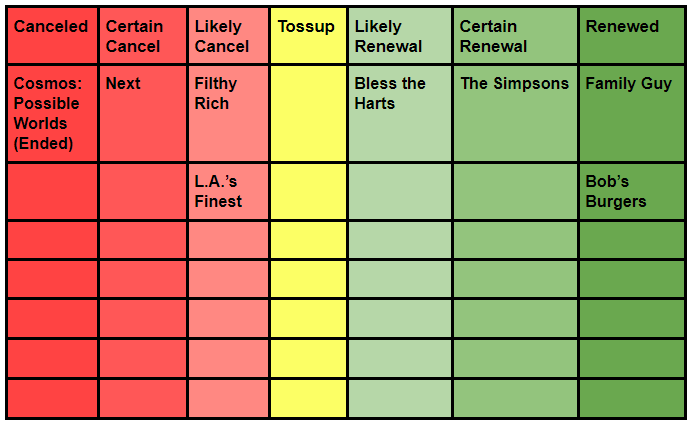Click the empty cell beneath Cosmos entry

52,192
